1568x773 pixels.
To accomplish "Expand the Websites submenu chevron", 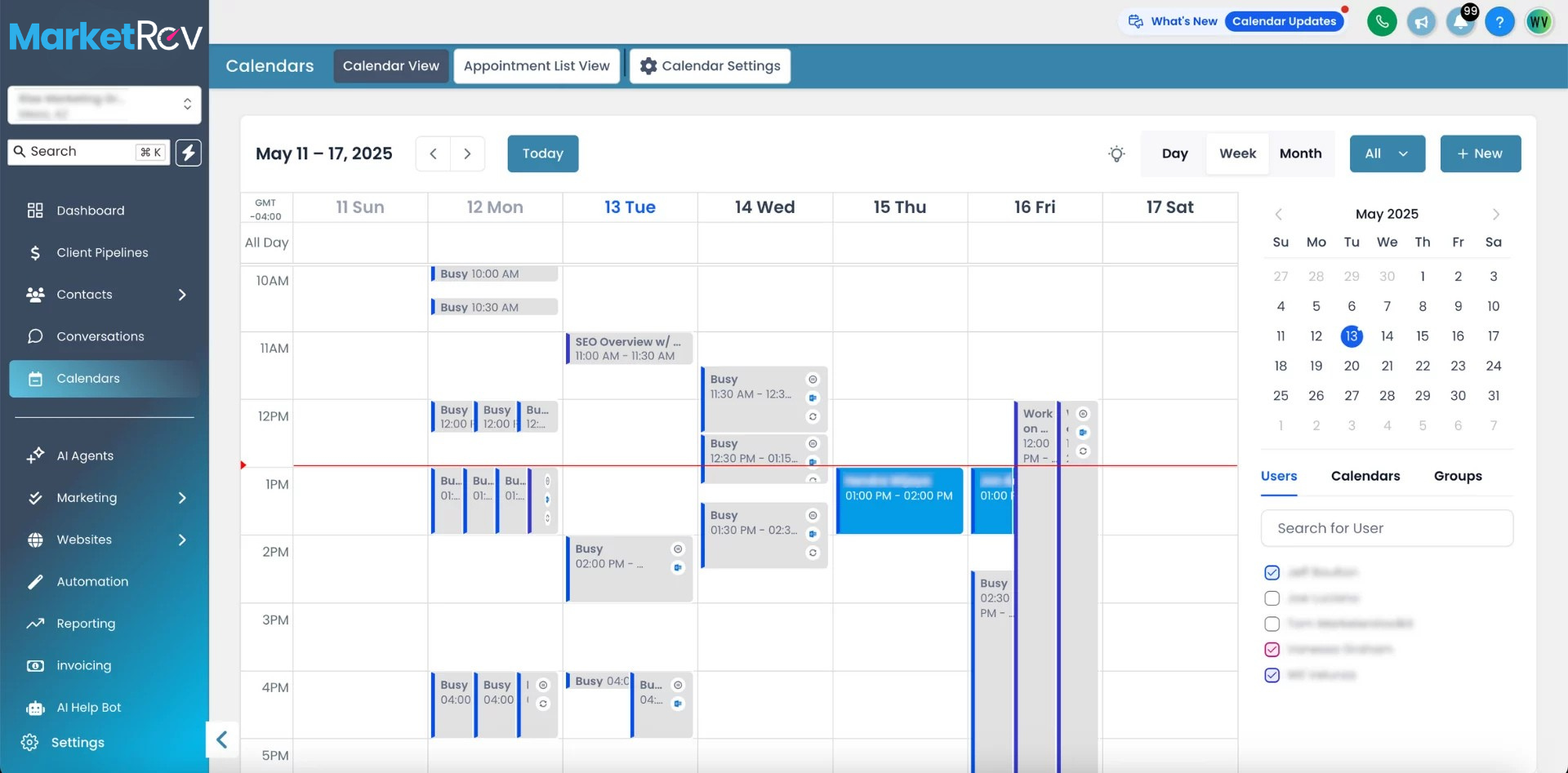I will coord(182,540).
